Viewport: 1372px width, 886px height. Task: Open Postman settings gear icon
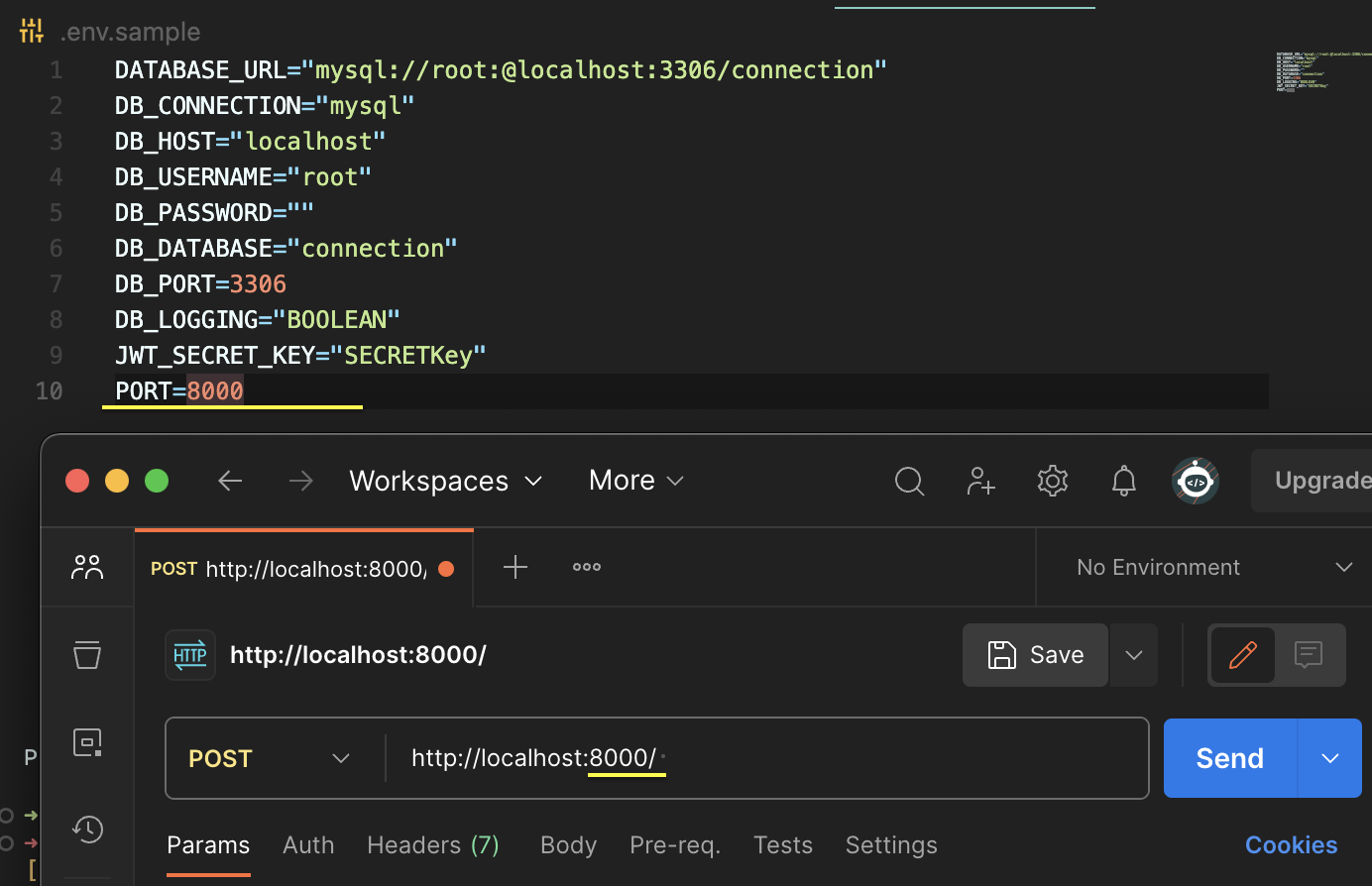coord(1052,481)
